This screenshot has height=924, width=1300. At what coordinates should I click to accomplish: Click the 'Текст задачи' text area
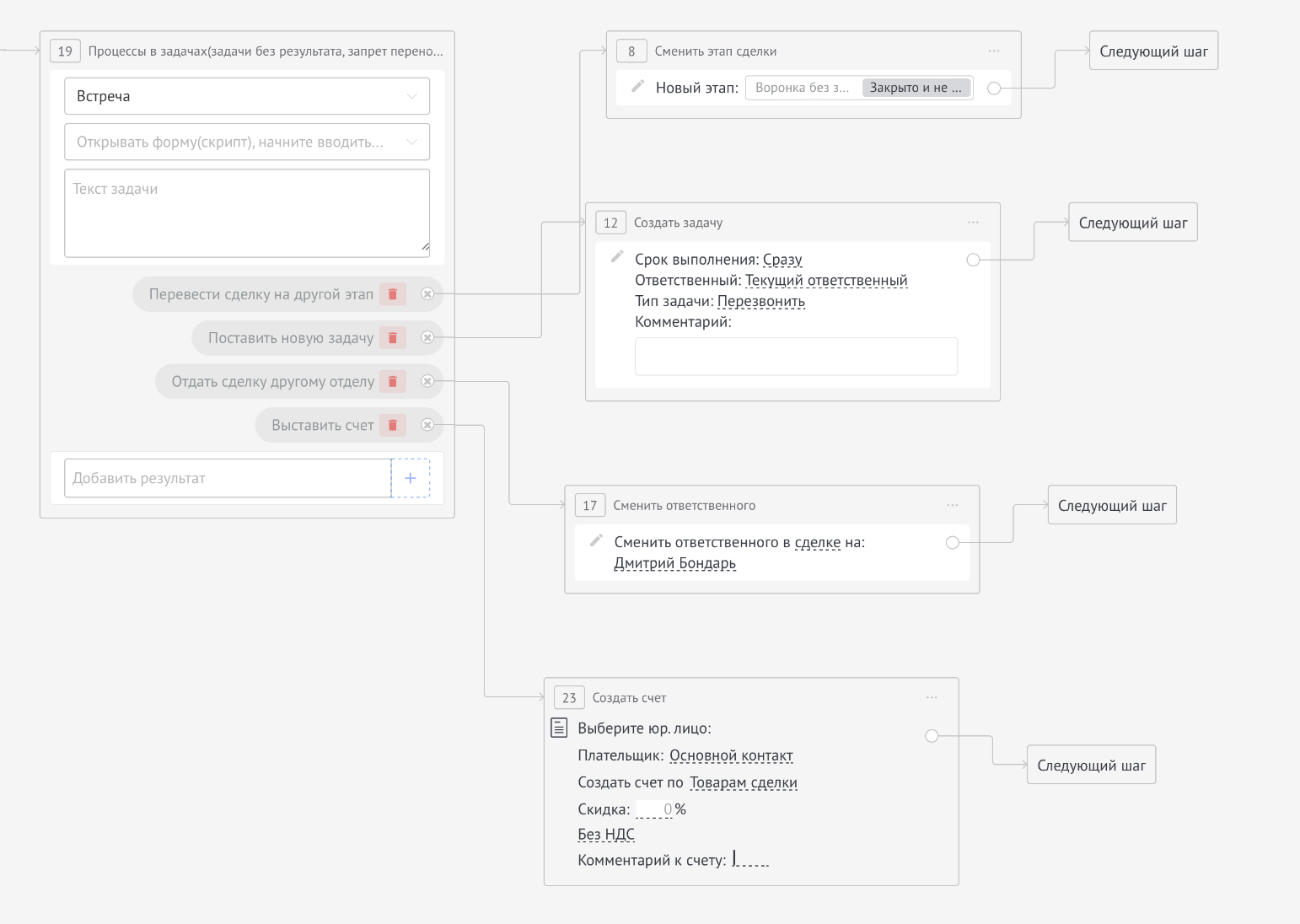tap(247, 213)
